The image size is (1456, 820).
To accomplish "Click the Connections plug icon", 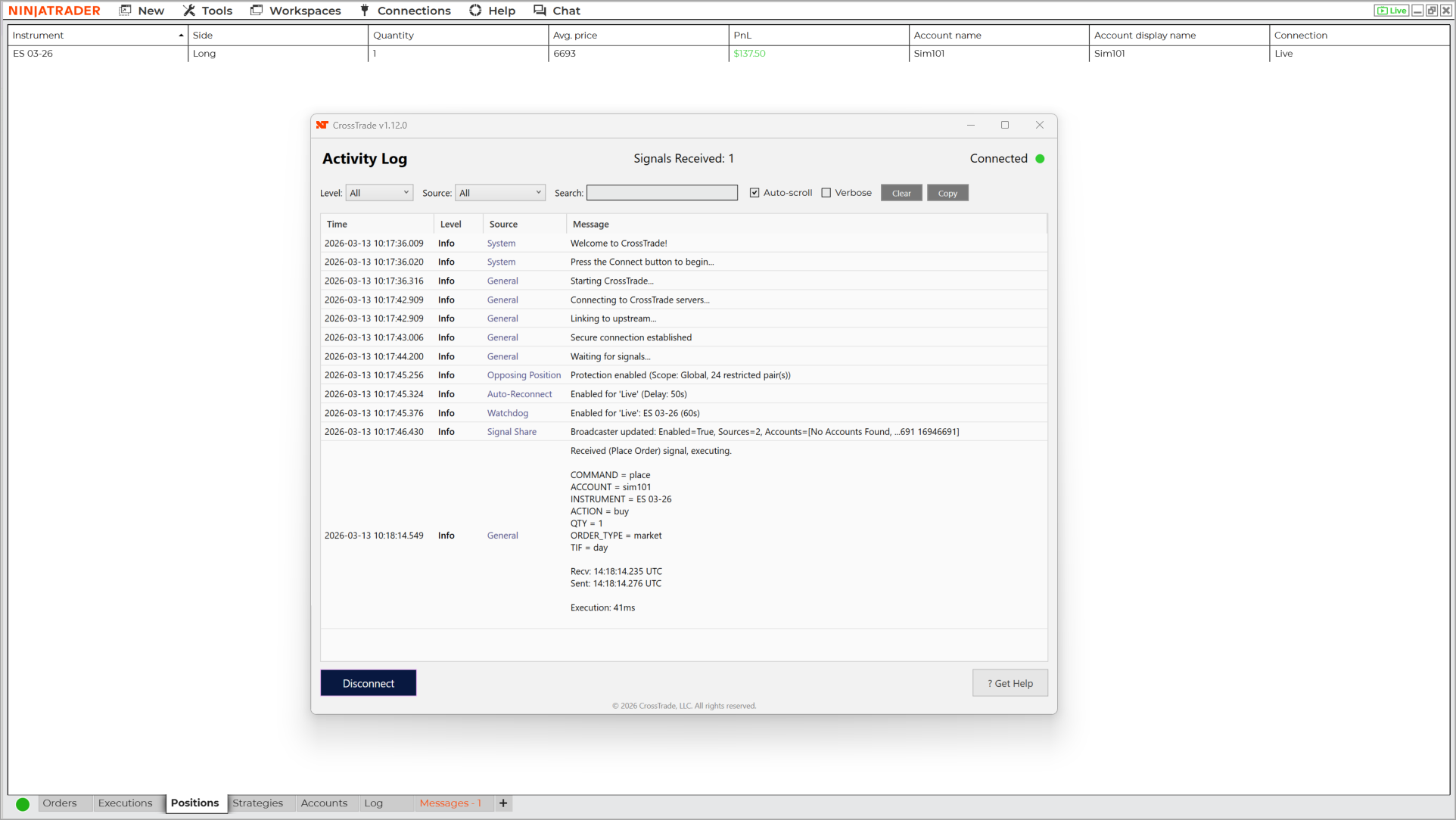I will [365, 11].
